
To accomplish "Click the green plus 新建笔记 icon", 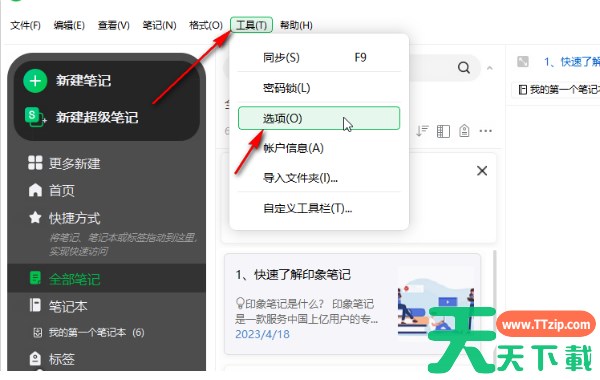I will pos(35,81).
